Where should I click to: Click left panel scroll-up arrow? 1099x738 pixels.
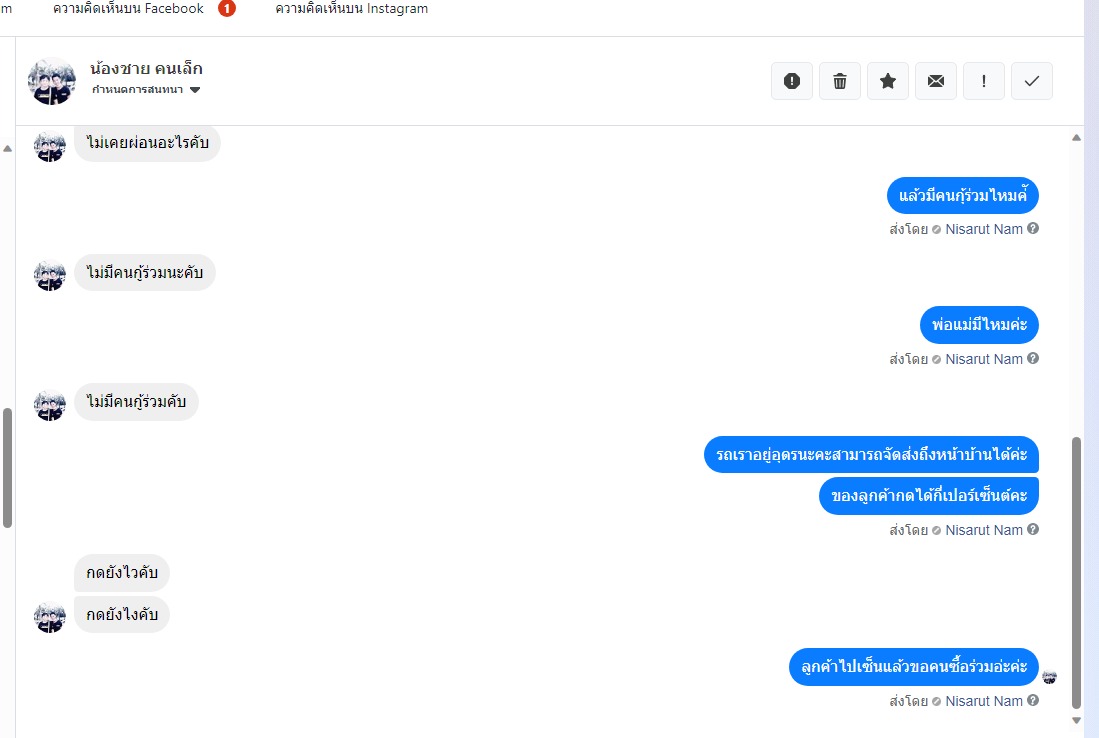8,149
